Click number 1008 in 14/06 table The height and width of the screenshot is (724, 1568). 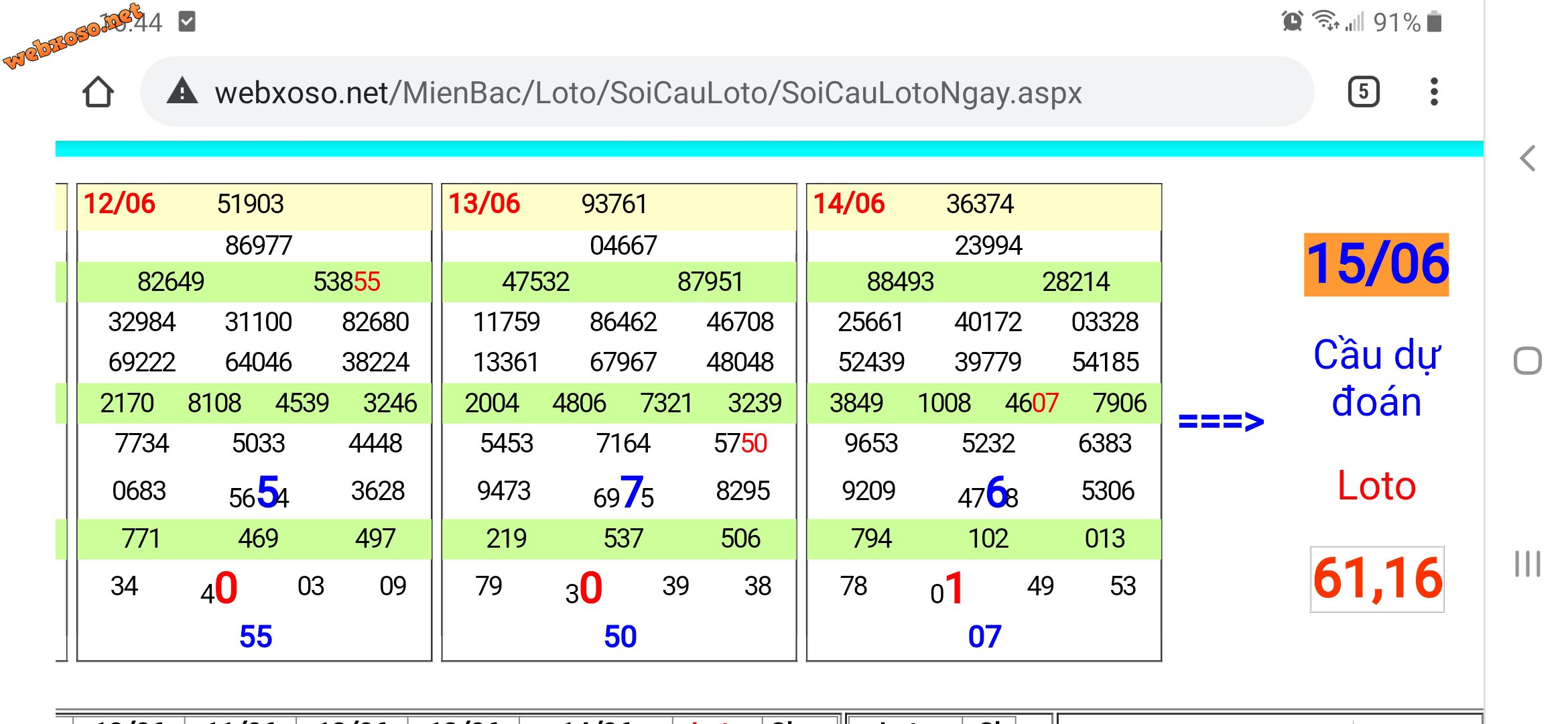[x=944, y=403]
